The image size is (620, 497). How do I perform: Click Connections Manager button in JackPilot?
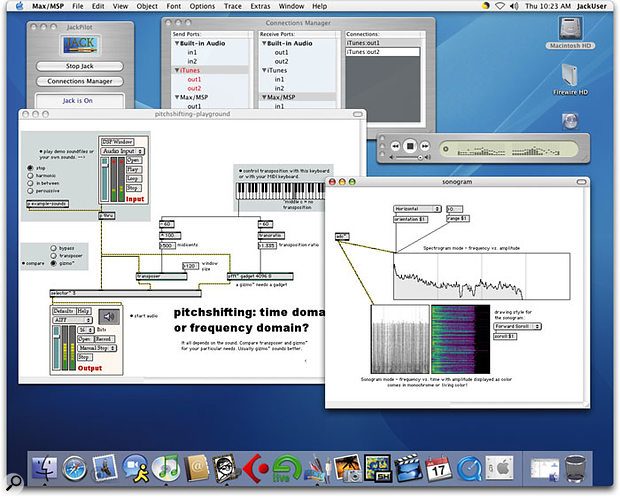tap(79, 81)
